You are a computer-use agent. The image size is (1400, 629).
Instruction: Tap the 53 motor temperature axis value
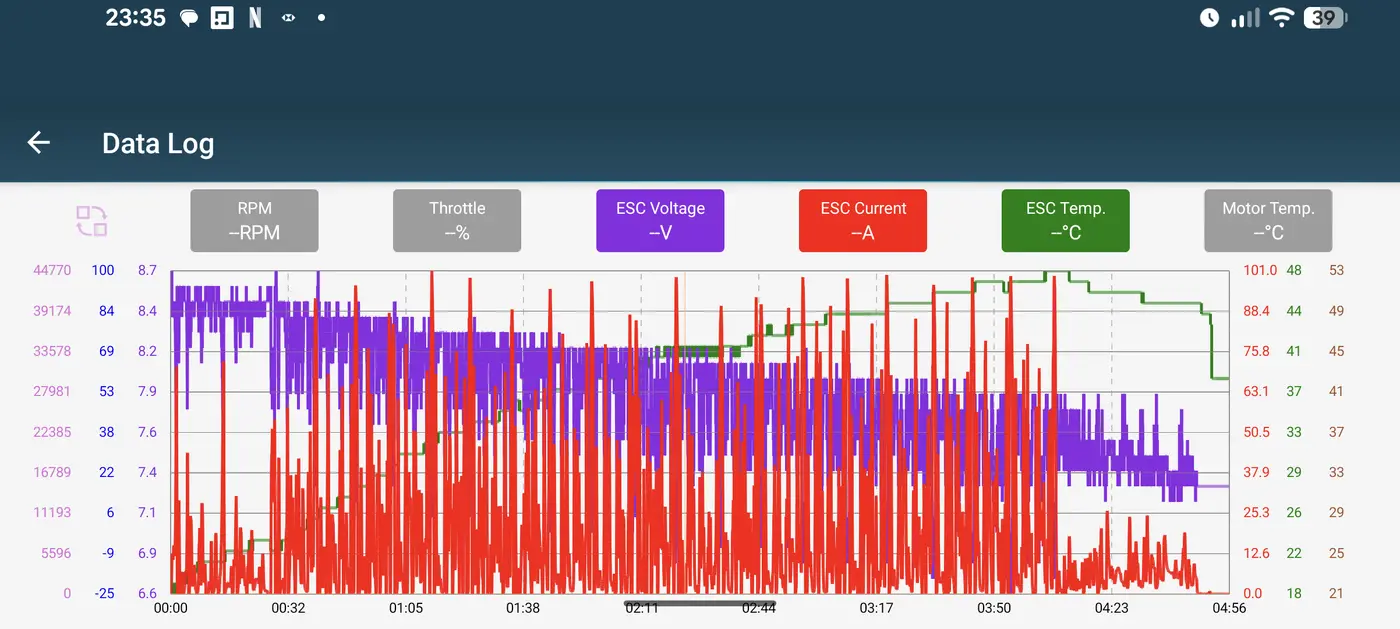point(1336,270)
